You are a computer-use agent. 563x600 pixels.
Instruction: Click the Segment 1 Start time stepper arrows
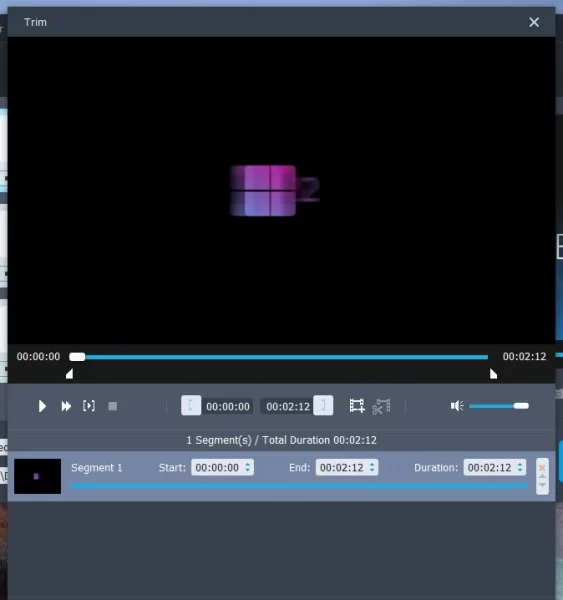pyautogui.click(x=248, y=467)
